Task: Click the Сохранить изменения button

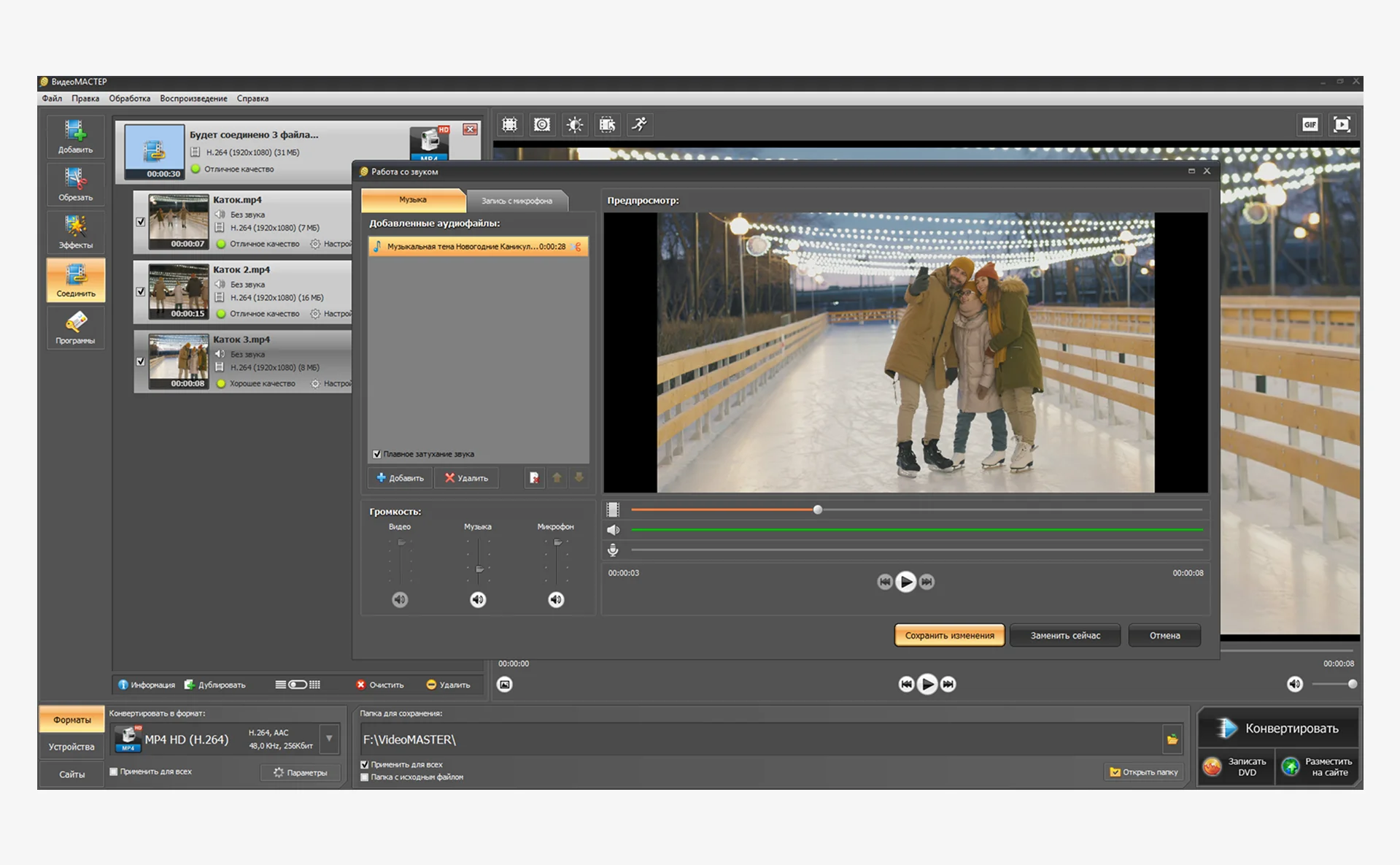Action: point(949,635)
